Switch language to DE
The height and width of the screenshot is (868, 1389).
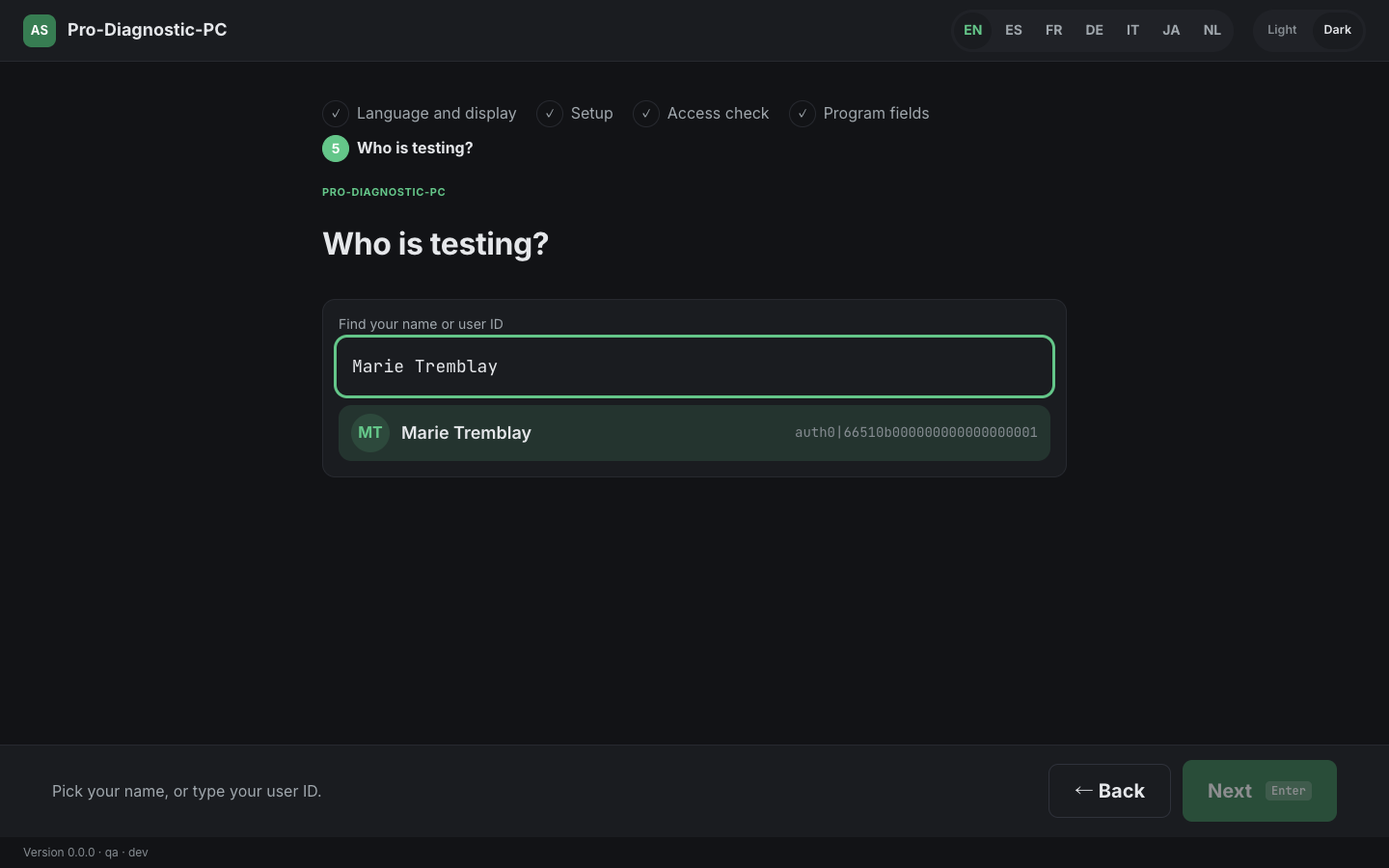(x=1095, y=31)
